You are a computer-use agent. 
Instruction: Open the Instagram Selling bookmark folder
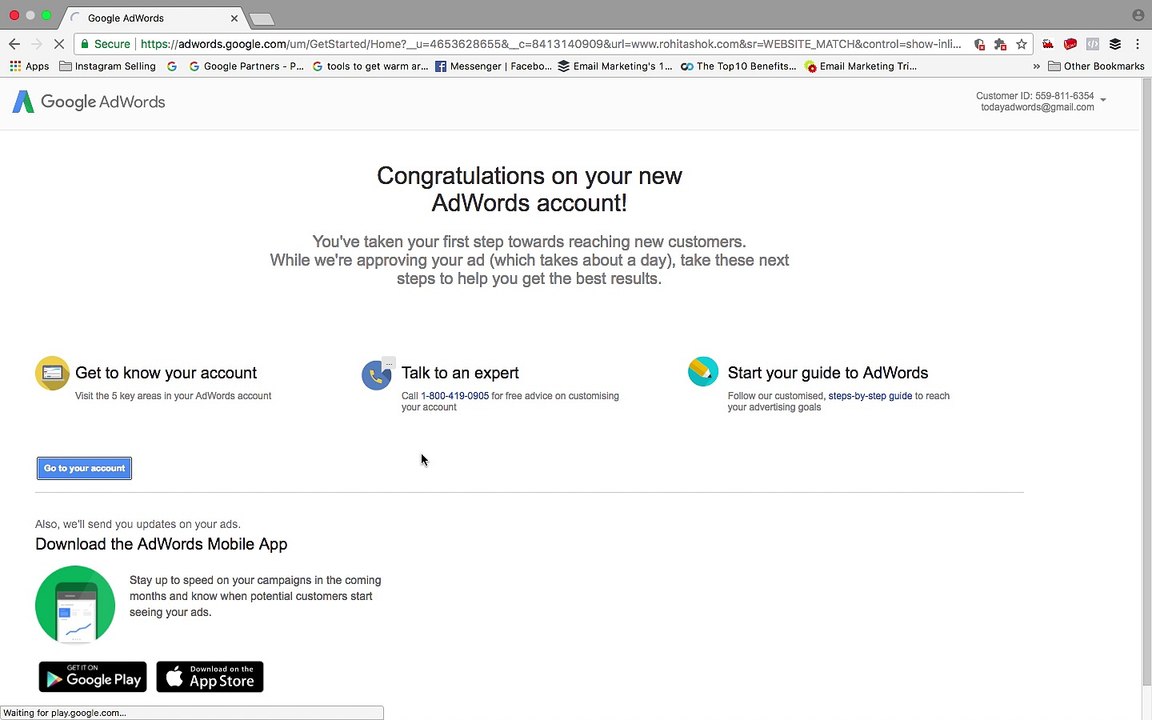(x=107, y=66)
